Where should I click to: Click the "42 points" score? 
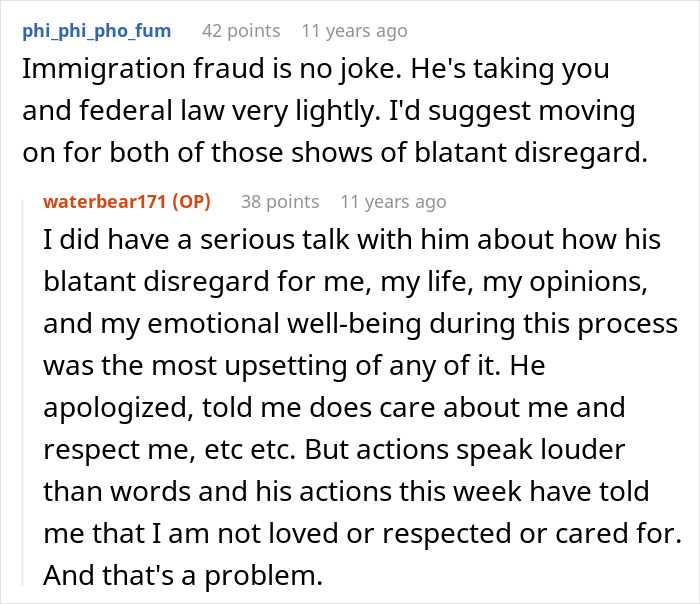pos(241,31)
